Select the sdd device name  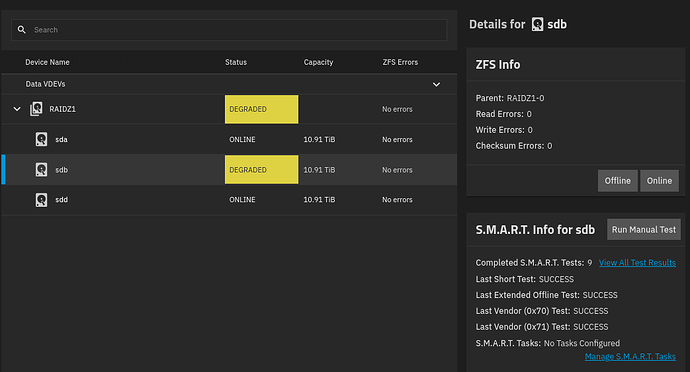[62, 200]
